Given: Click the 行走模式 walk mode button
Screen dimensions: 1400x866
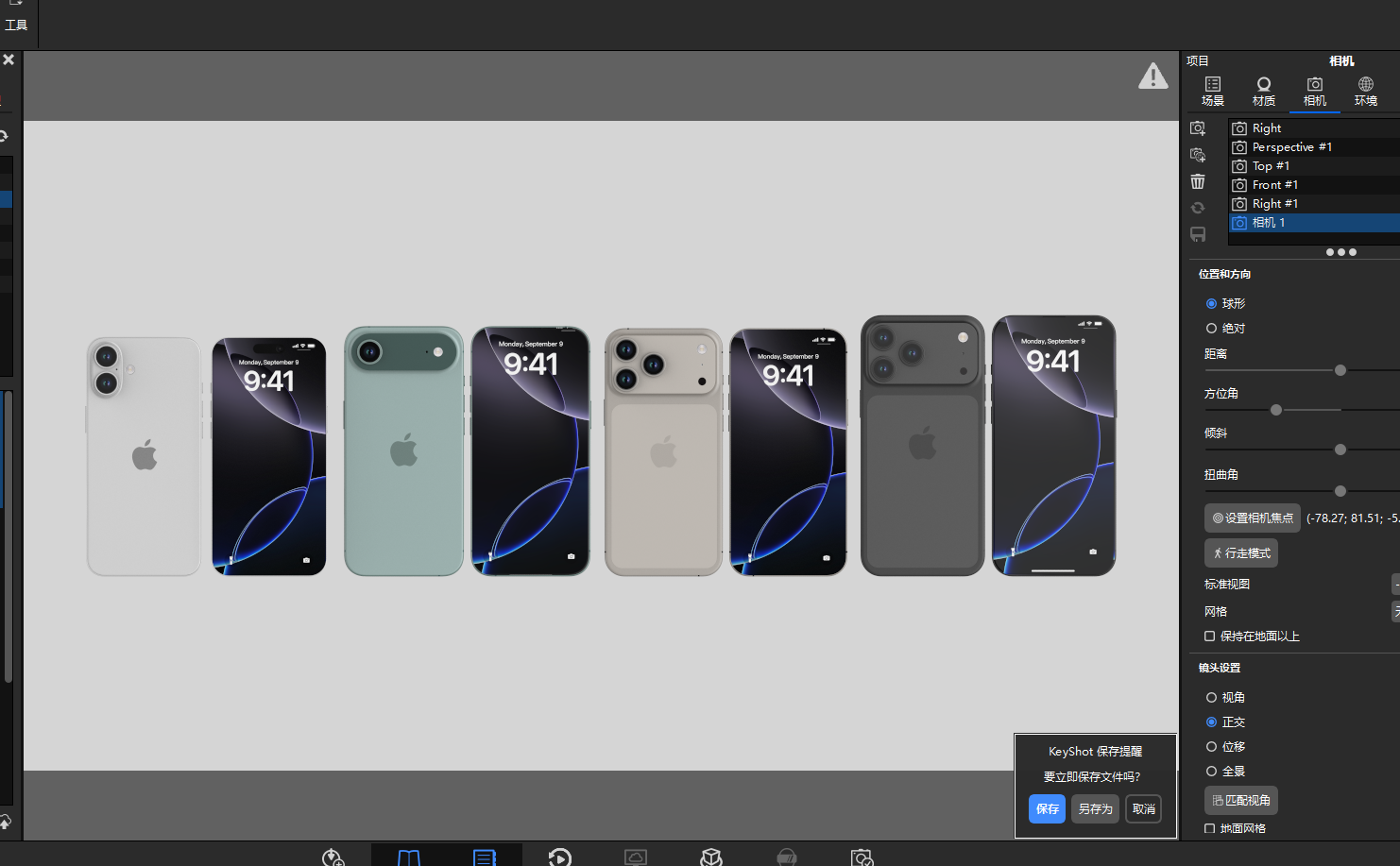Looking at the screenshot, I should pyautogui.click(x=1241, y=553).
